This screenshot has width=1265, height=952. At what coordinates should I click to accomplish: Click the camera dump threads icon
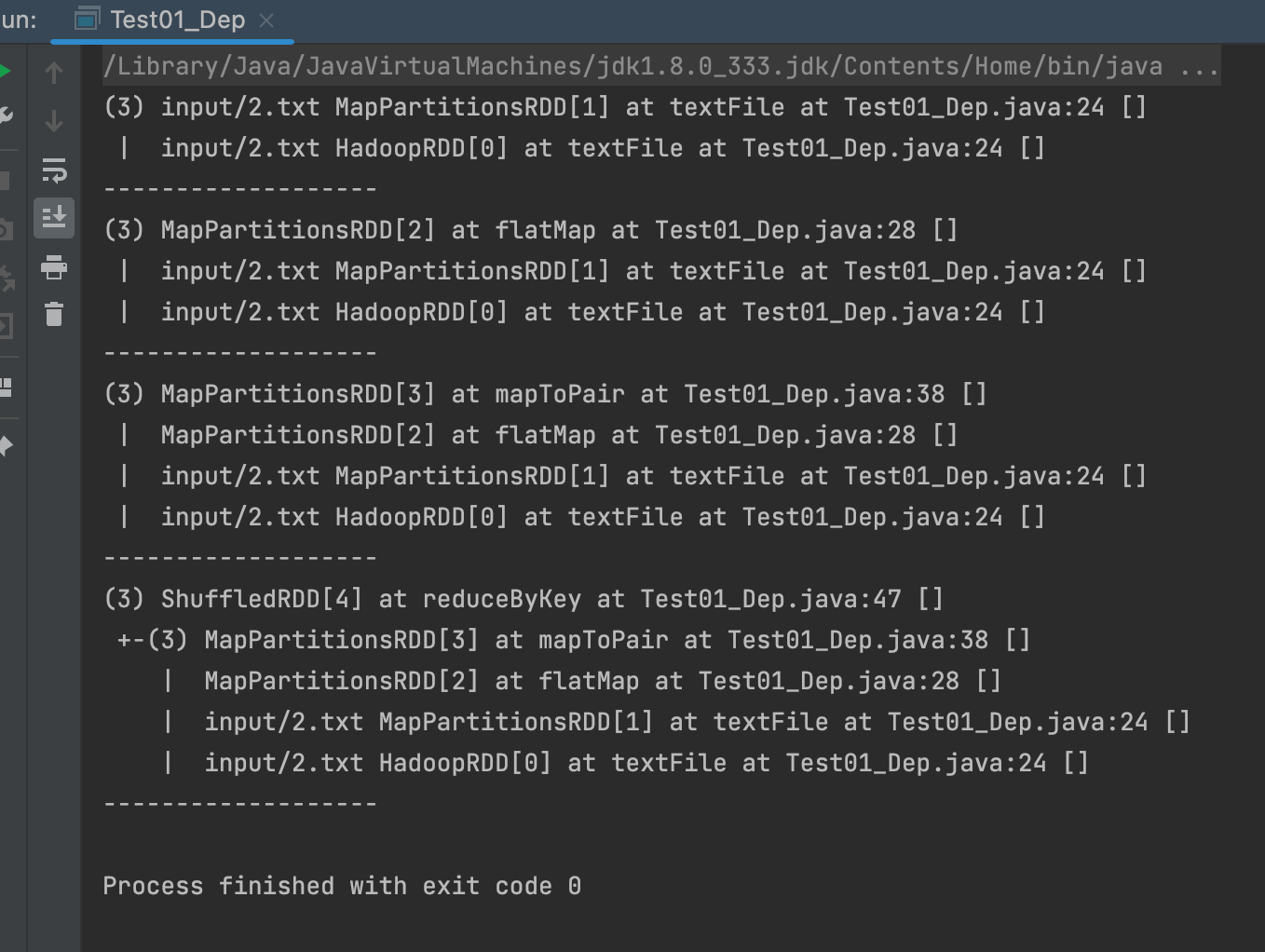(5, 229)
